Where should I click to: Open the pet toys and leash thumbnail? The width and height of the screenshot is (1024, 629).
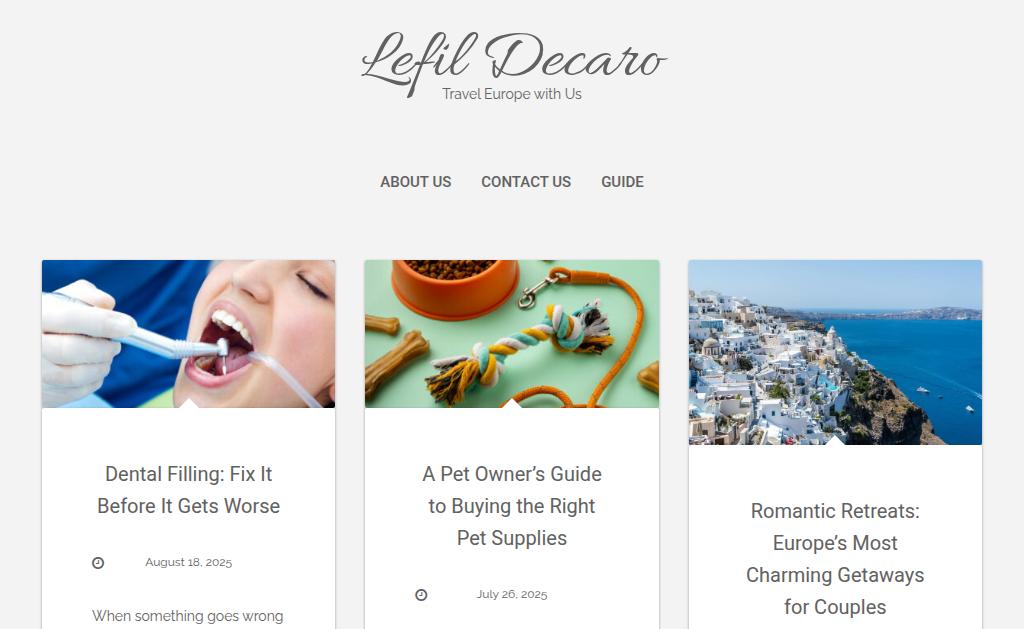click(x=512, y=334)
